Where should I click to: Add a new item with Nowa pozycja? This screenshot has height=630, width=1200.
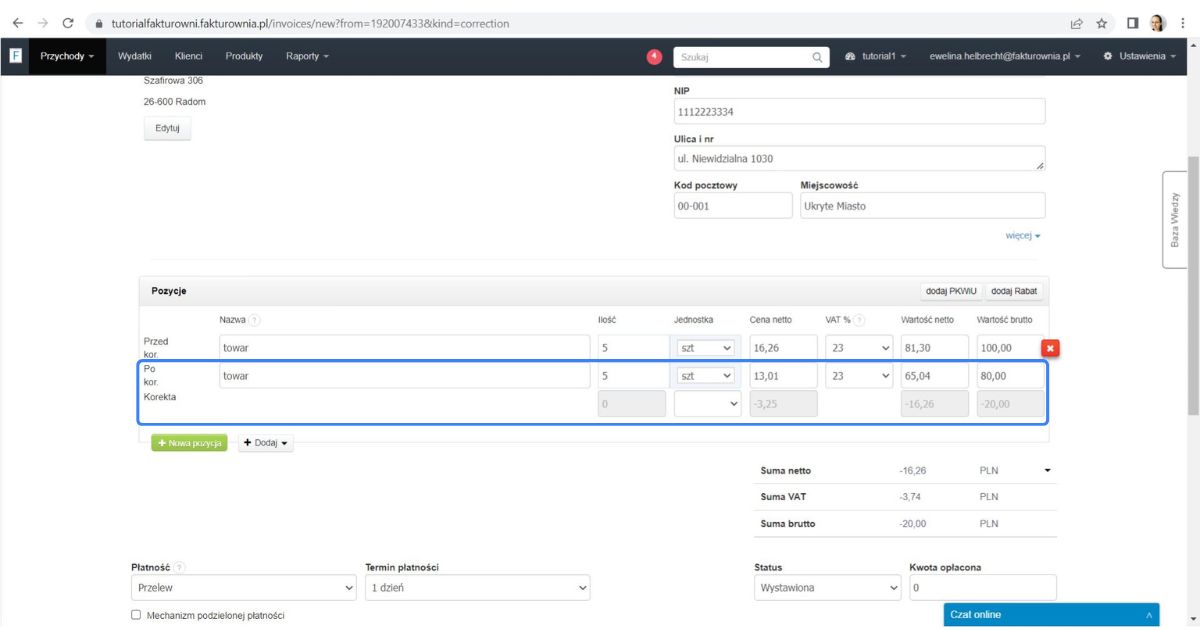[190, 442]
